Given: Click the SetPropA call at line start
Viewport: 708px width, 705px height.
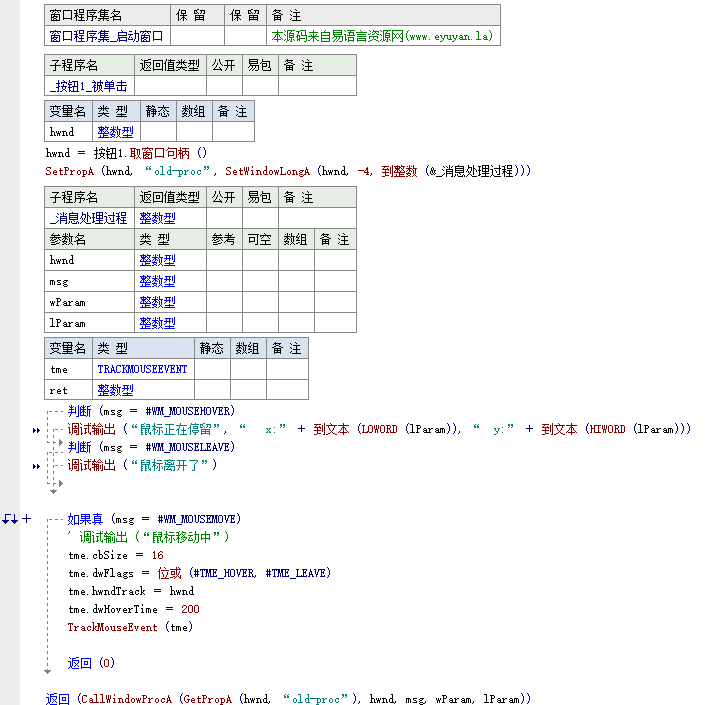Looking at the screenshot, I should point(70,171).
